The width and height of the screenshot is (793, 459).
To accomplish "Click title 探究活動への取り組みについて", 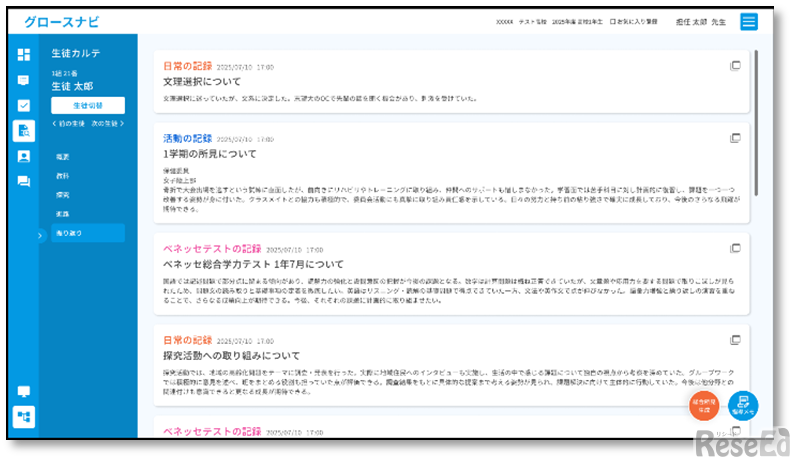I will click(x=231, y=355).
